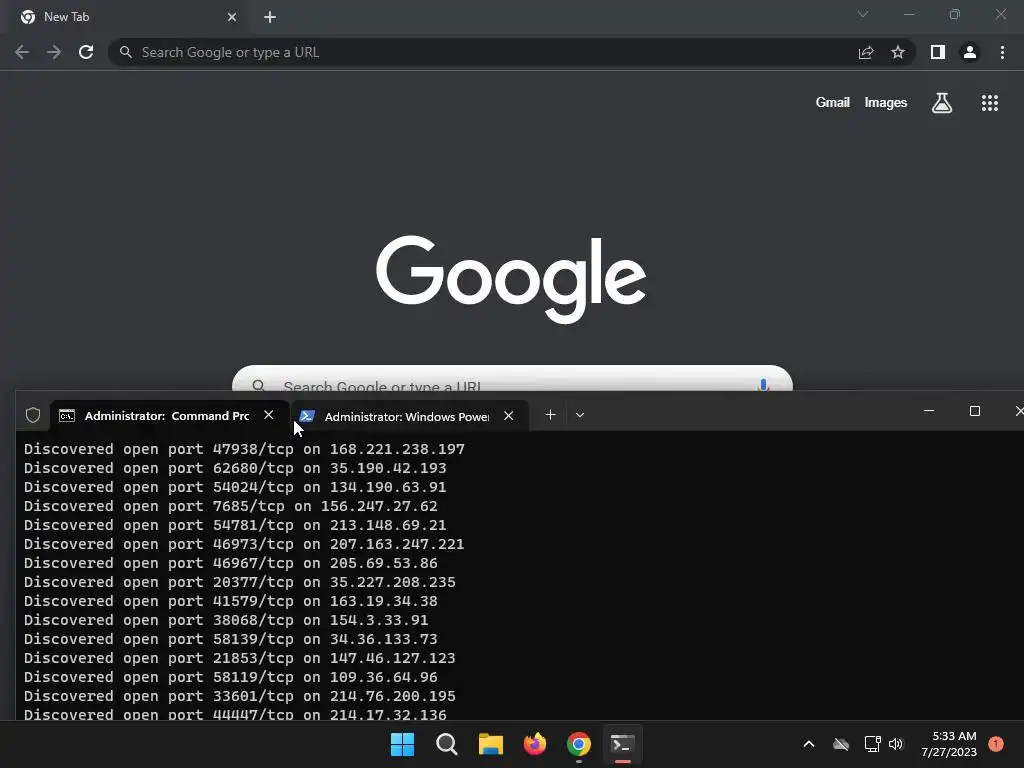Click the line with IP 134.190.63.91

pos(235,487)
